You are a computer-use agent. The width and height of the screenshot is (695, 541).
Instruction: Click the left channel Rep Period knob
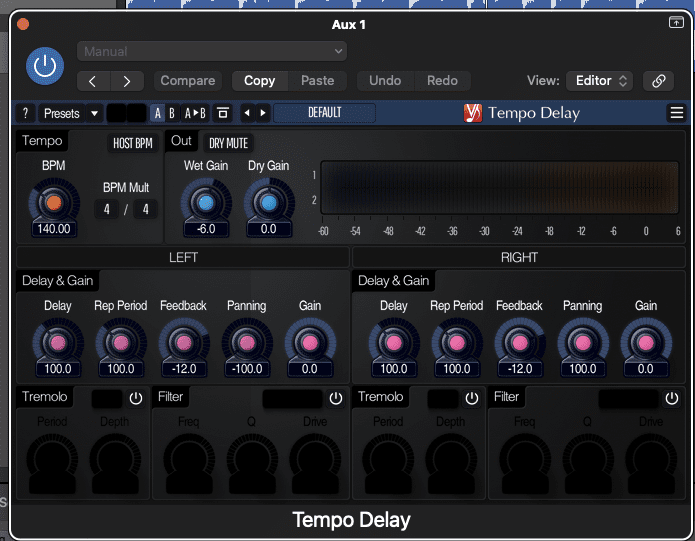click(x=121, y=343)
